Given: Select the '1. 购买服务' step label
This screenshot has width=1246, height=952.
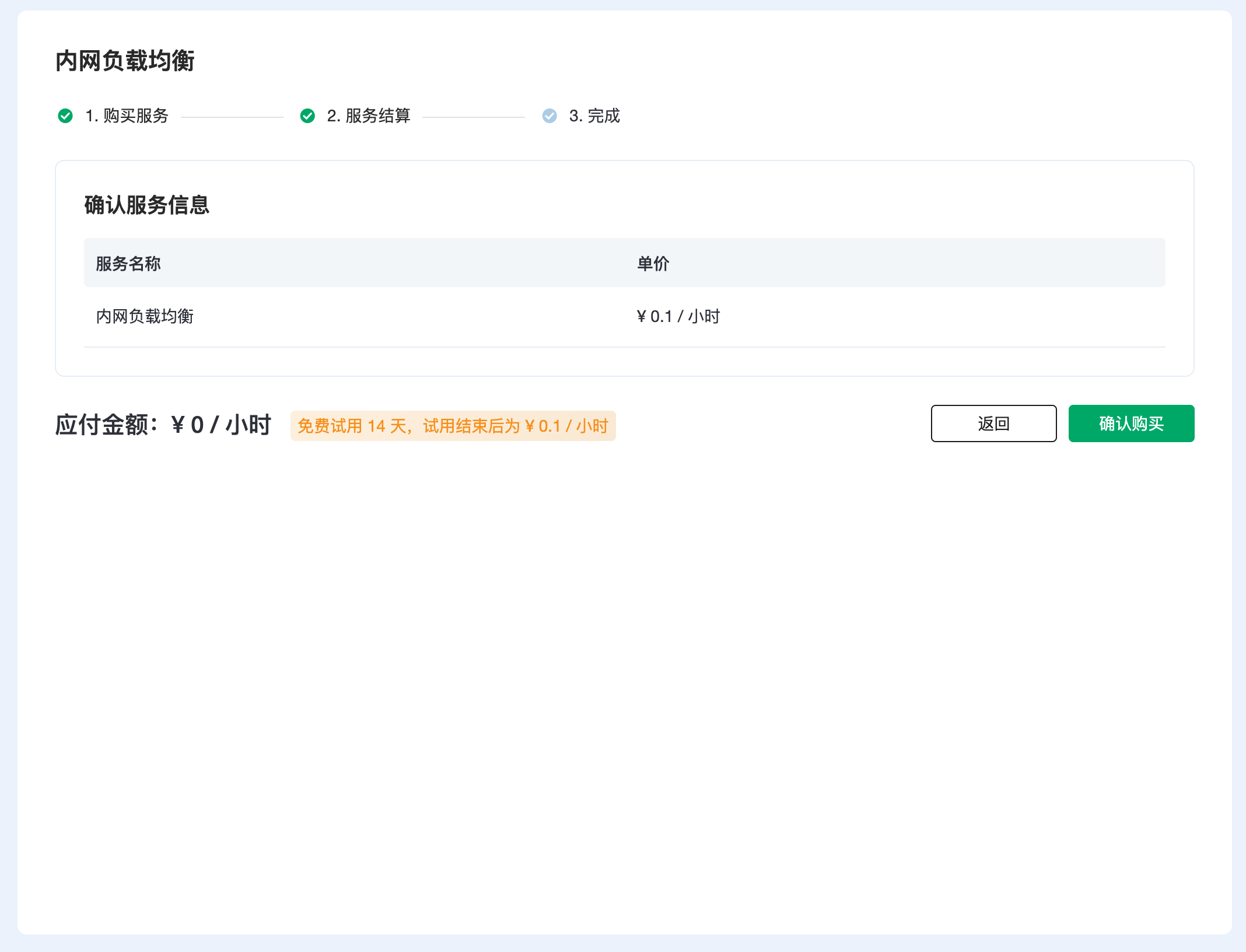Looking at the screenshot, I should (x=127, y=116).
